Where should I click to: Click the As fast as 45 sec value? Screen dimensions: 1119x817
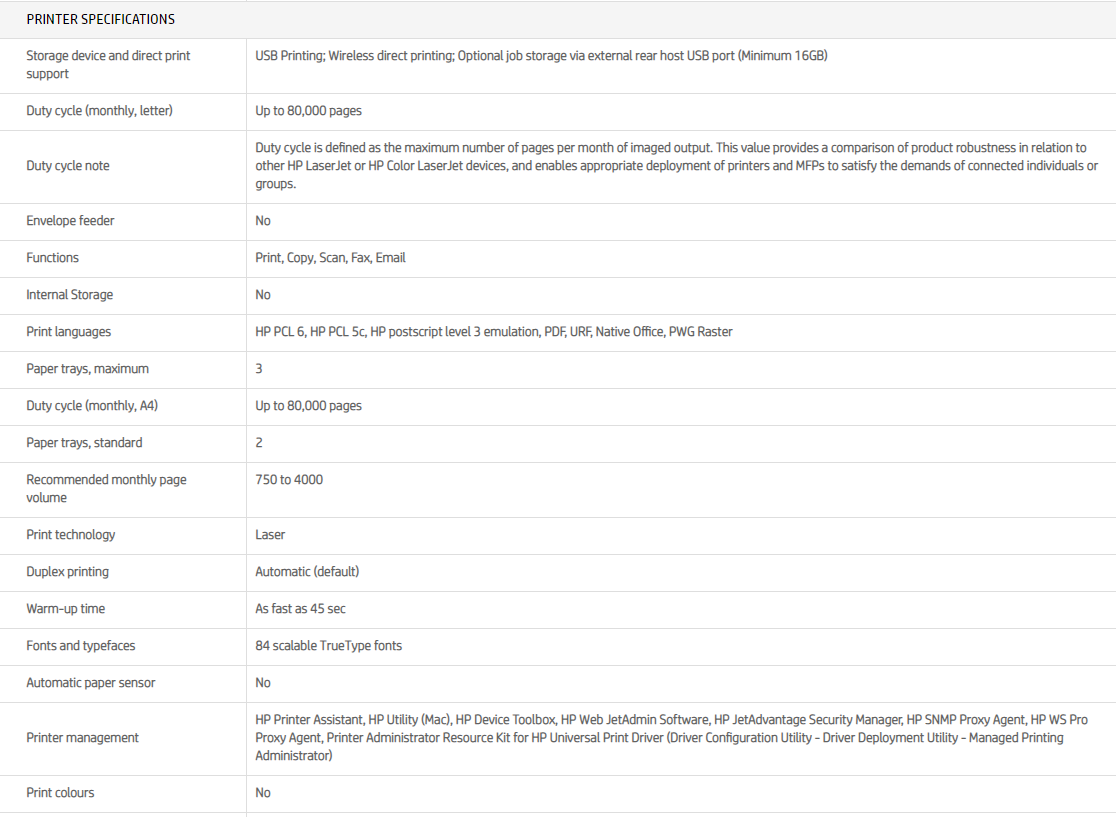pyautogui.click(x=300, y=609)
